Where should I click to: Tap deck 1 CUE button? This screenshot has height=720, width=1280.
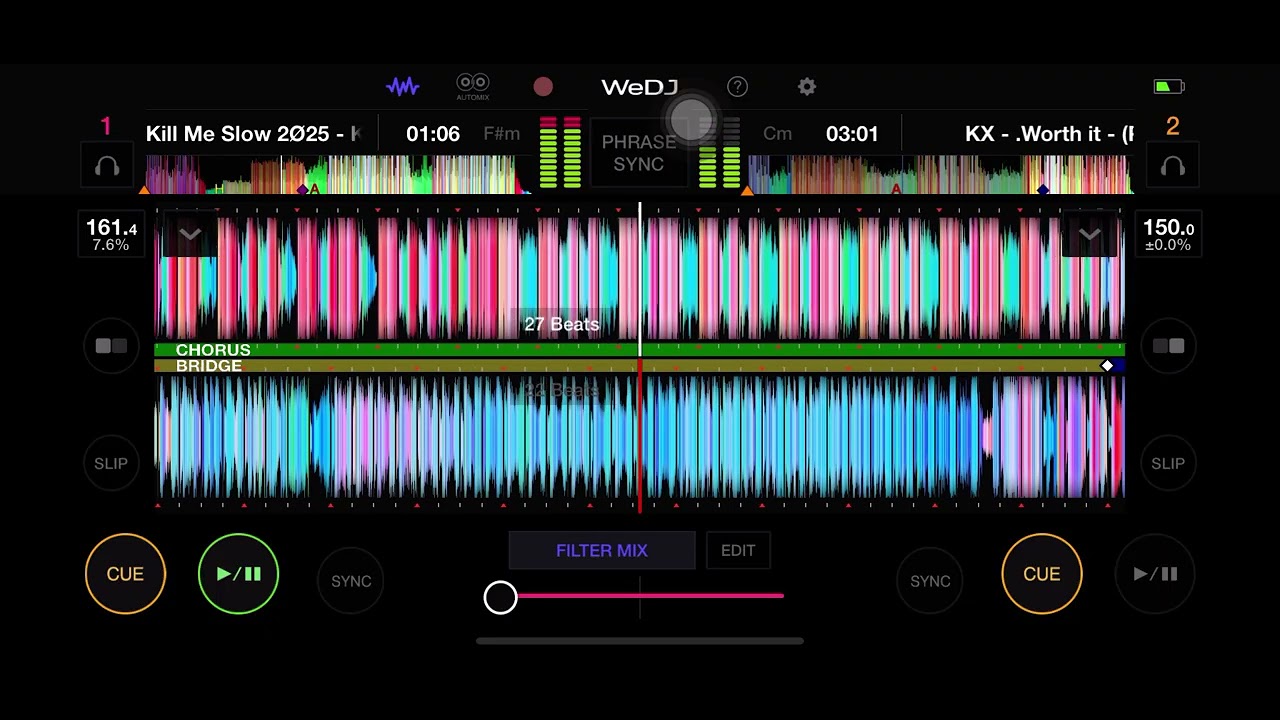tap(125, 574)
